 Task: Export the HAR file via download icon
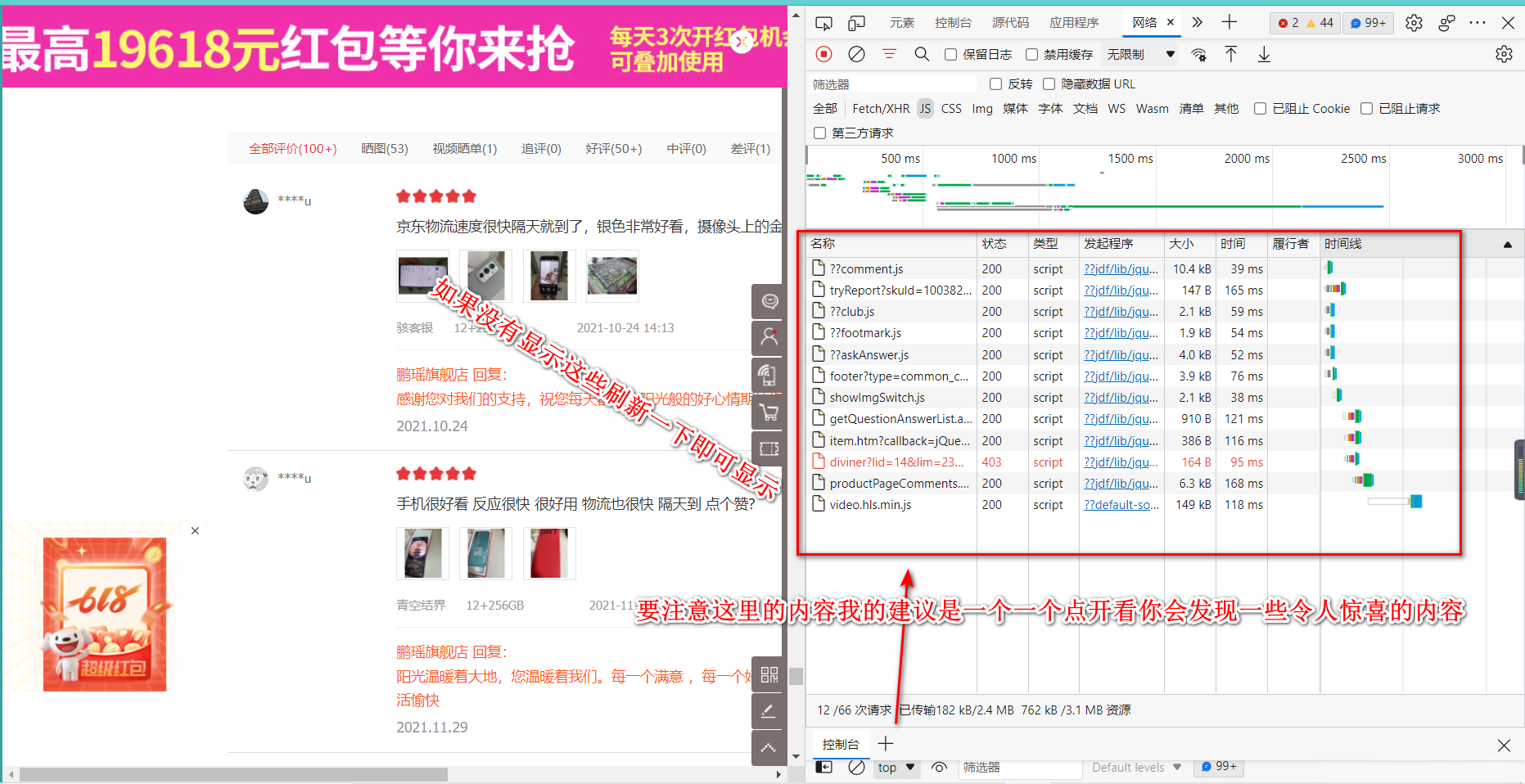[1264, 54]
